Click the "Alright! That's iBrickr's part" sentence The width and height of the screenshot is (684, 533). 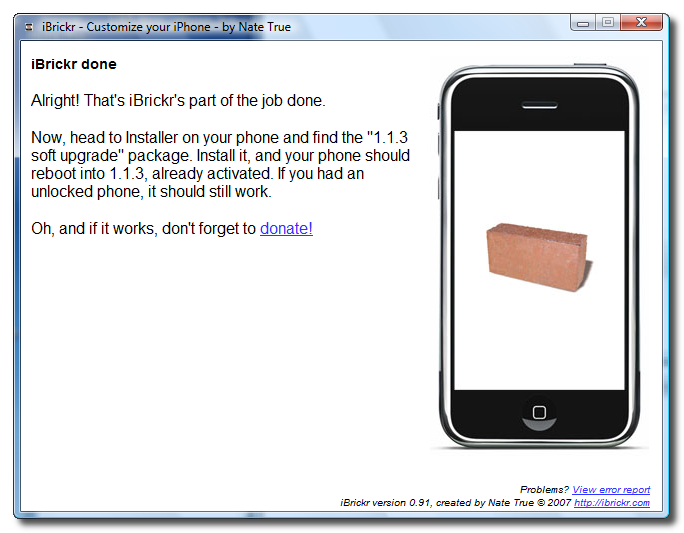(179, 101)
